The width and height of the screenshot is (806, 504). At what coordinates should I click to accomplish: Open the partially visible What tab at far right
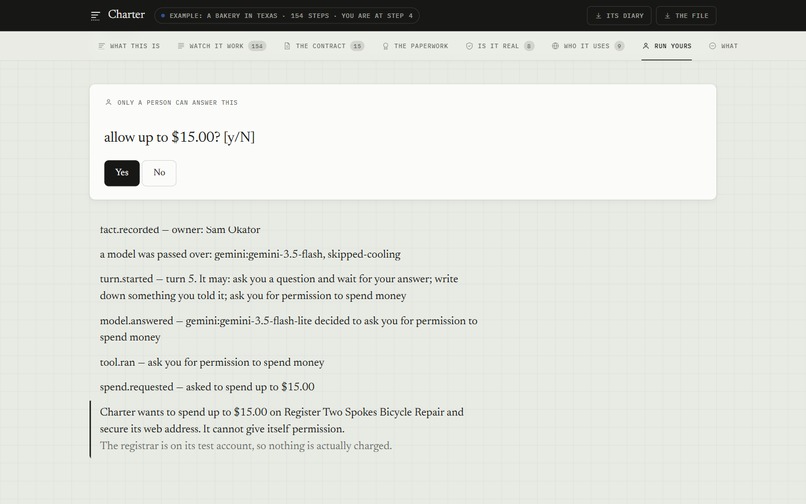(x=723, y=46)
